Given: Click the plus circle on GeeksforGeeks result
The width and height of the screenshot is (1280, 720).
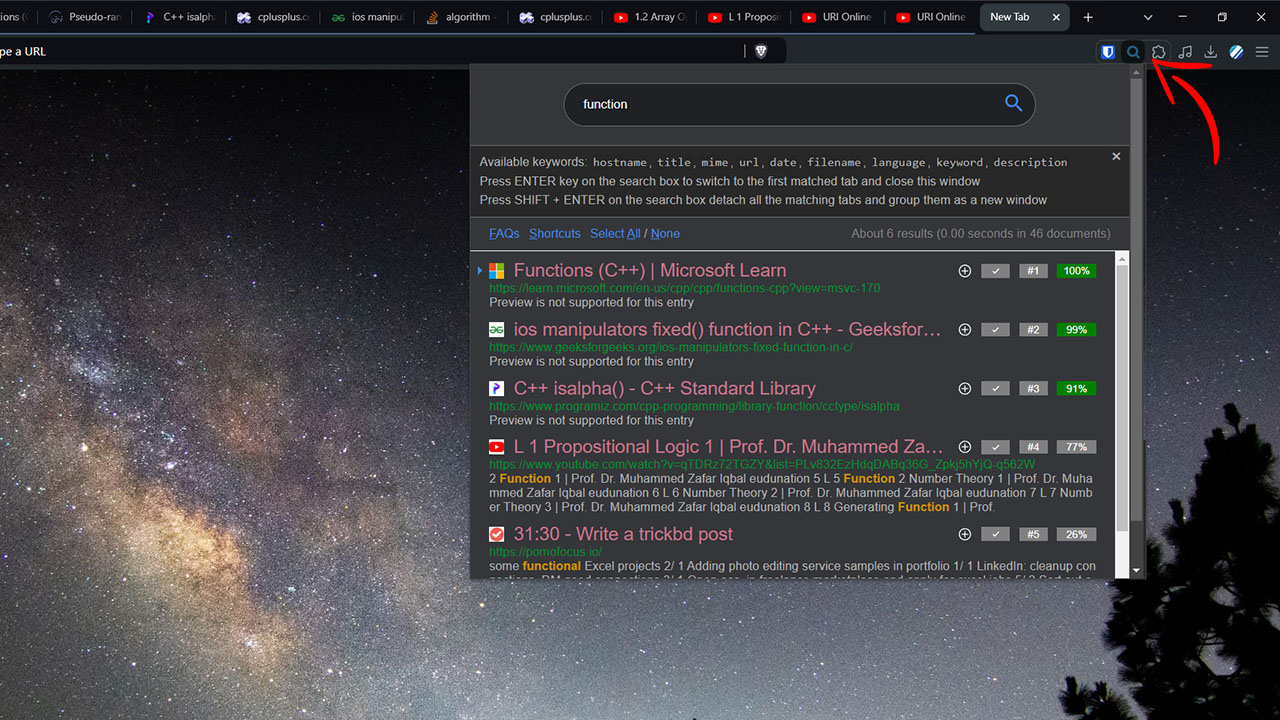Looking at the screenshot, I should [x=965, y=330].
